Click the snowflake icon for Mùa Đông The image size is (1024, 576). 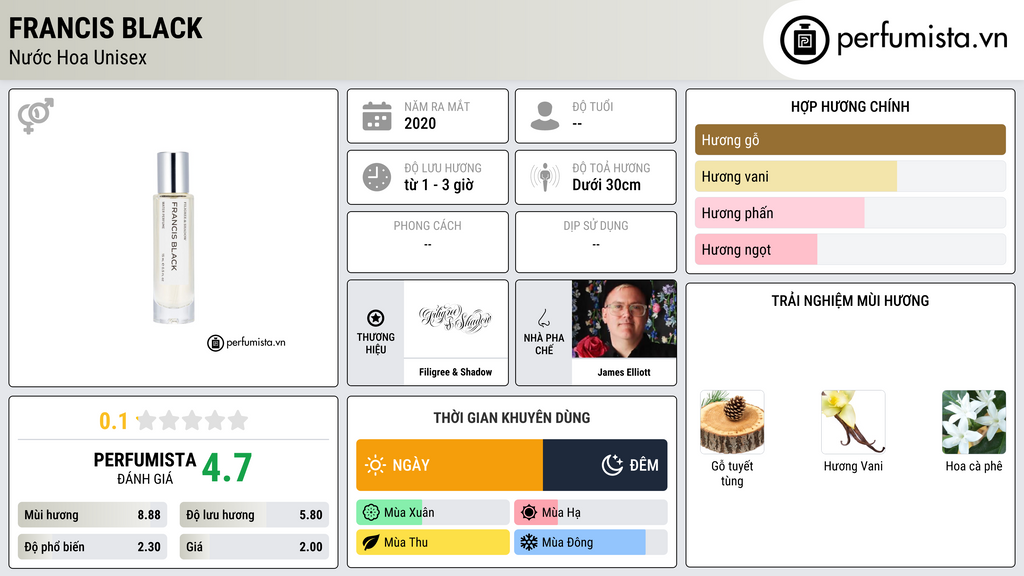529,542
